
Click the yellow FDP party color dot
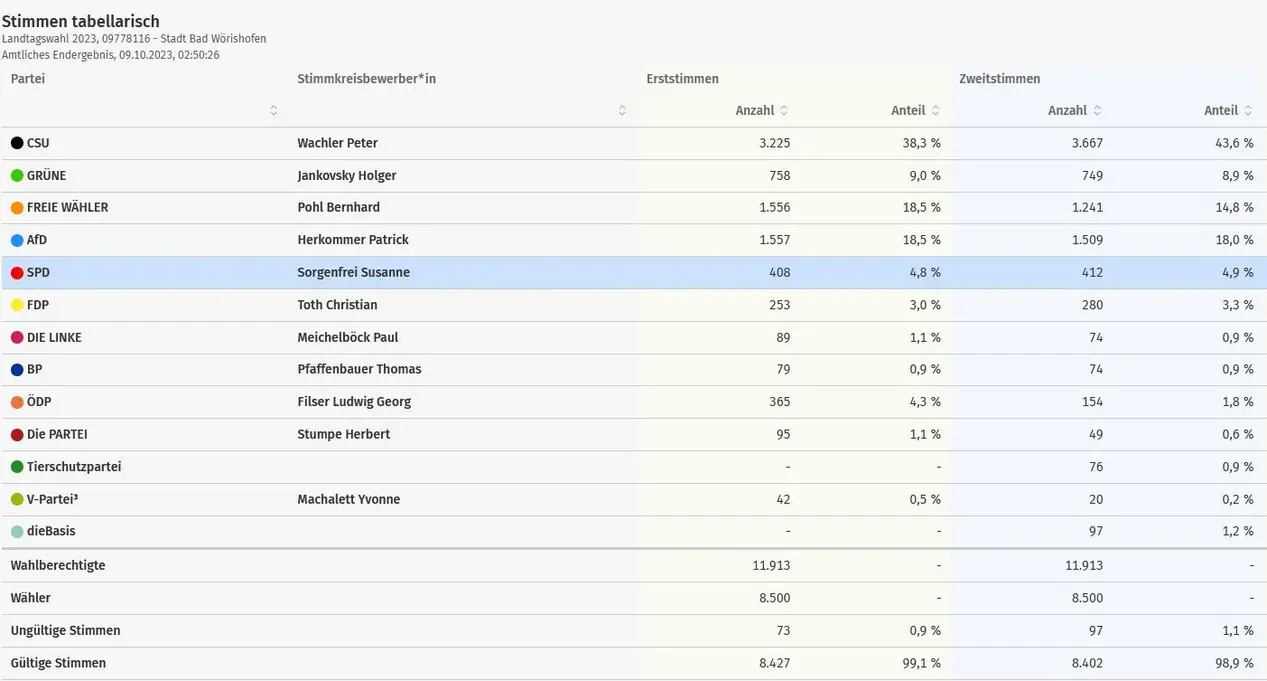[x=17, y=305]
